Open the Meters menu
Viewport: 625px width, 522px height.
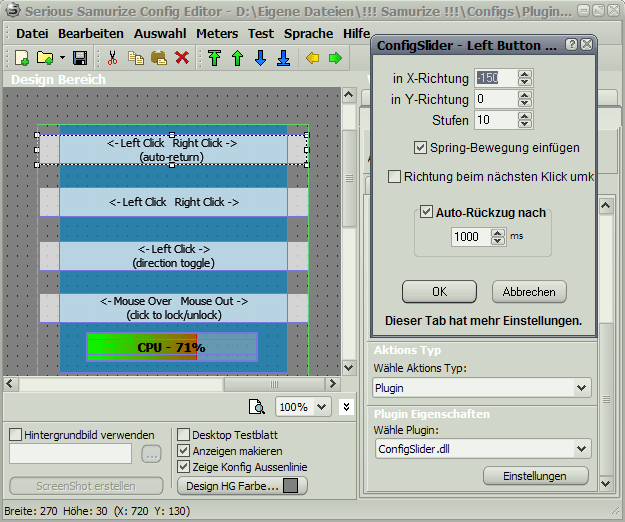click(x=217, y=33)
